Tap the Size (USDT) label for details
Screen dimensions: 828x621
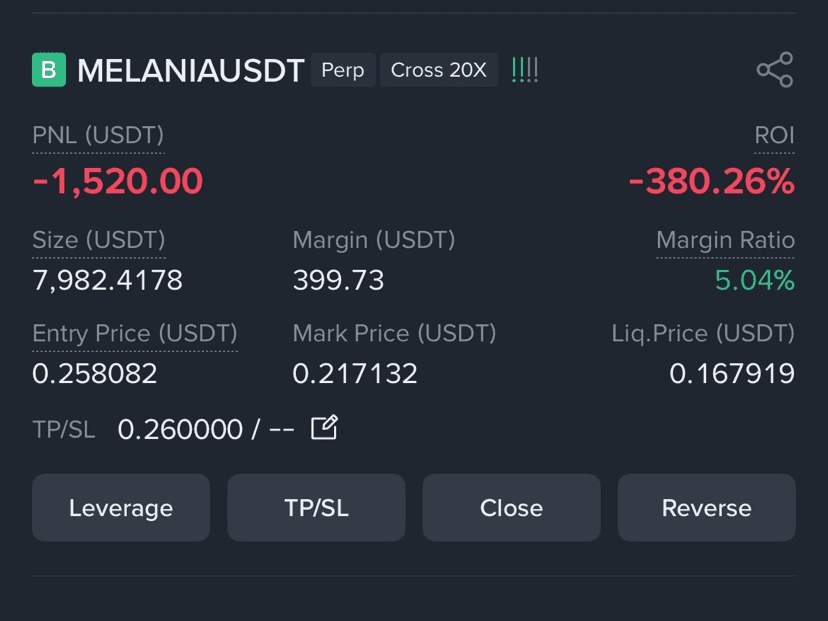click(99, 240)
